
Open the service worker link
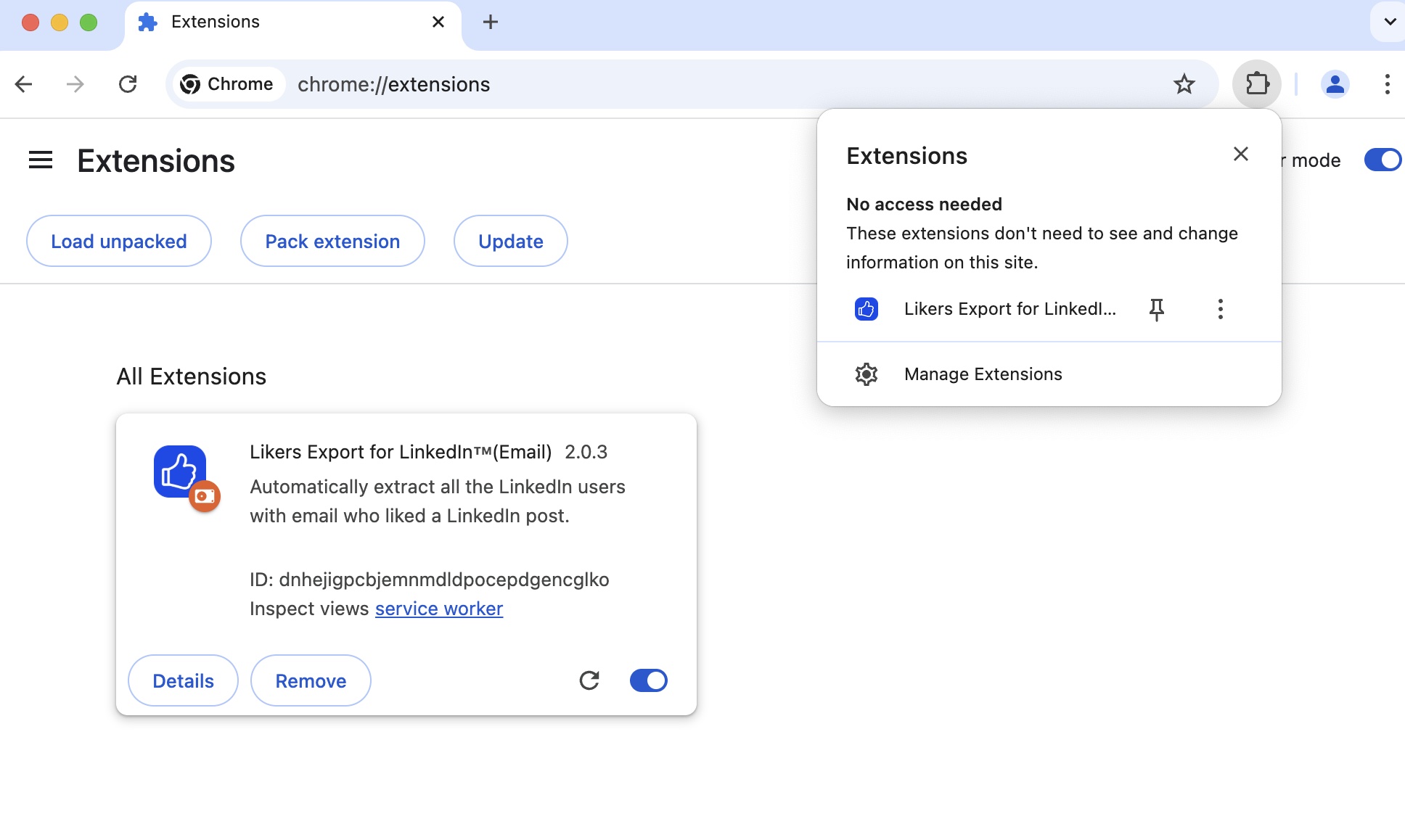pyautogui.click(x=438, y=609)
